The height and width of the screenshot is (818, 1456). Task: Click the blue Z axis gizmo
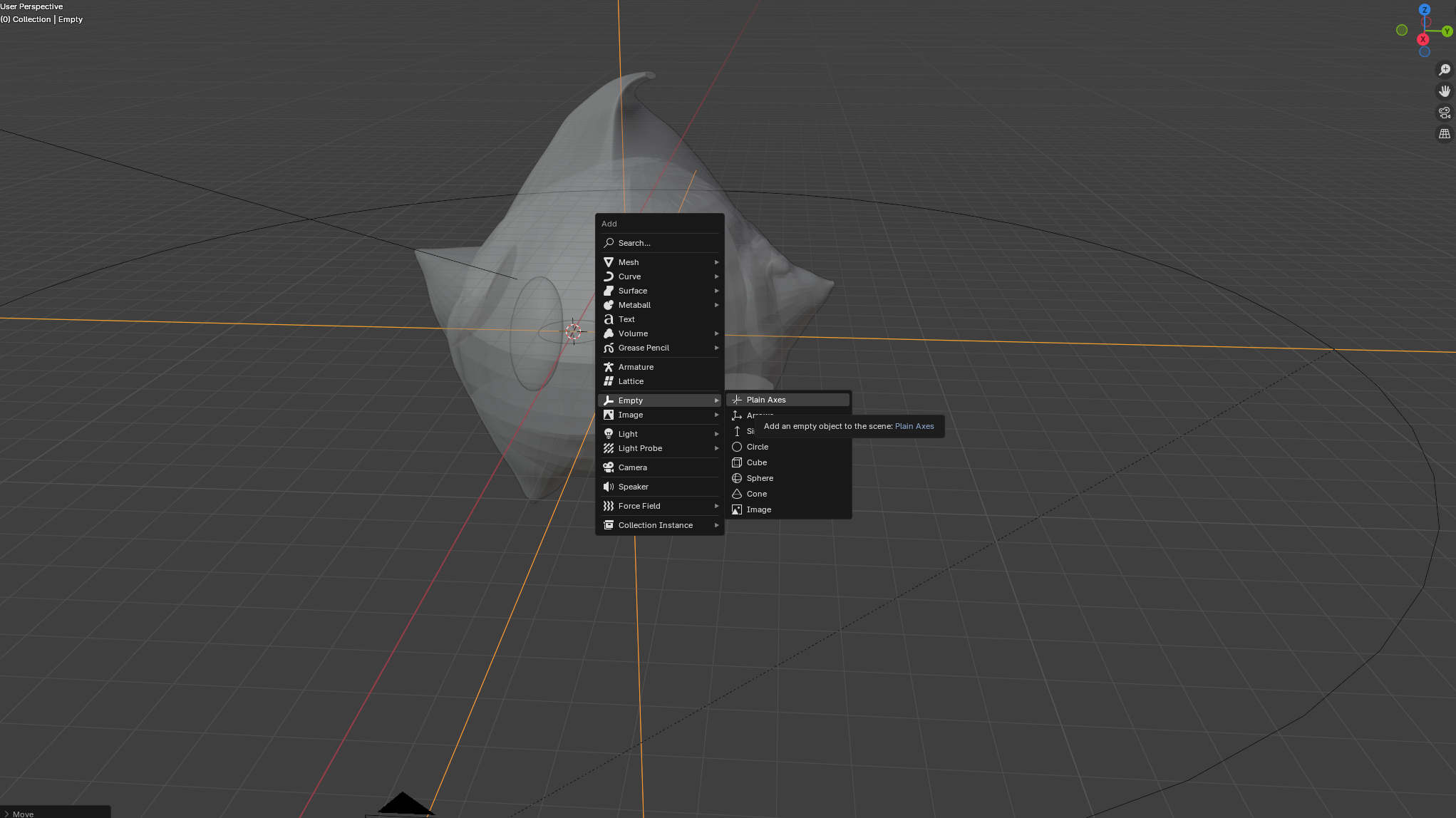1424,10
